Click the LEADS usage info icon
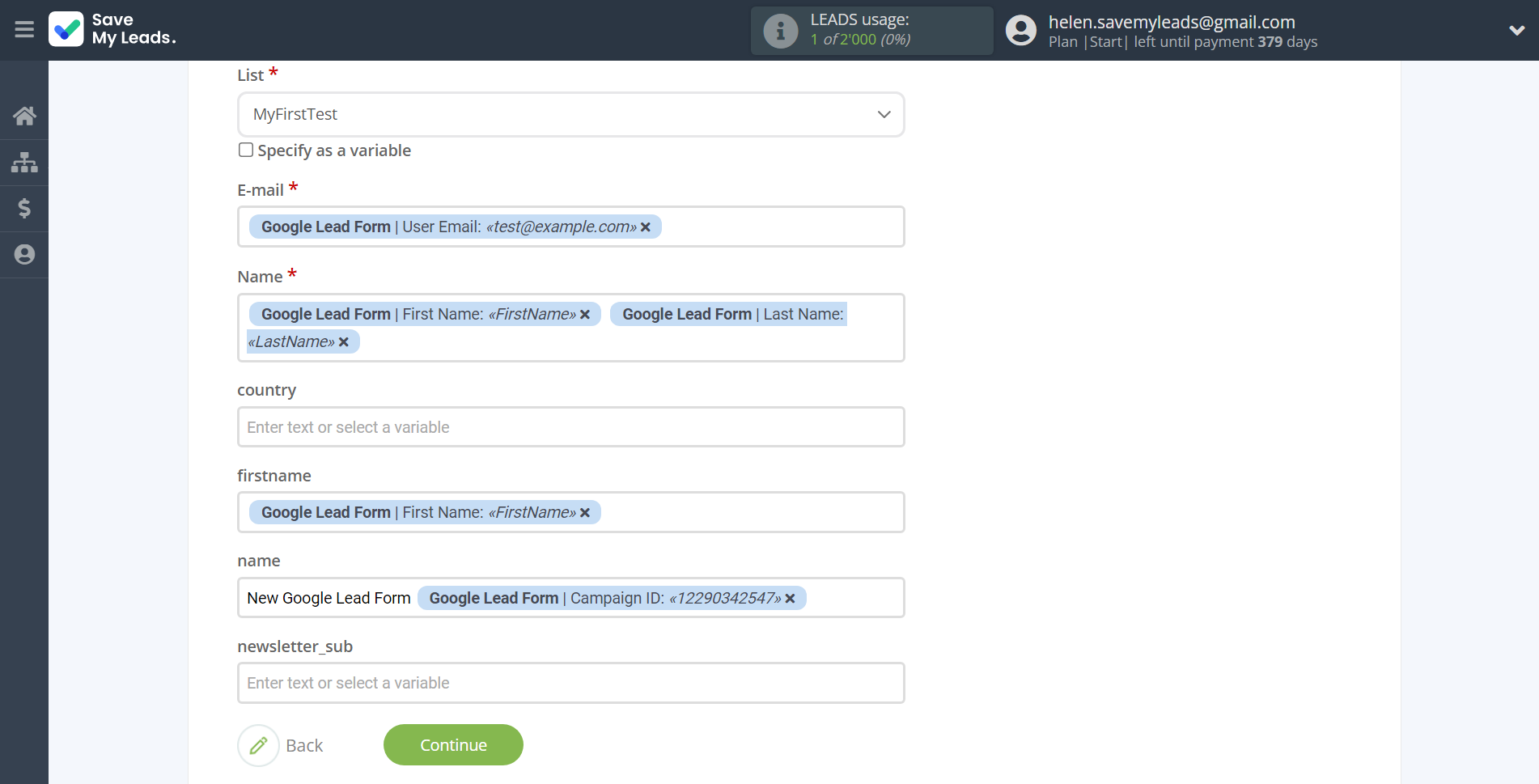 (x=781, y=31)
